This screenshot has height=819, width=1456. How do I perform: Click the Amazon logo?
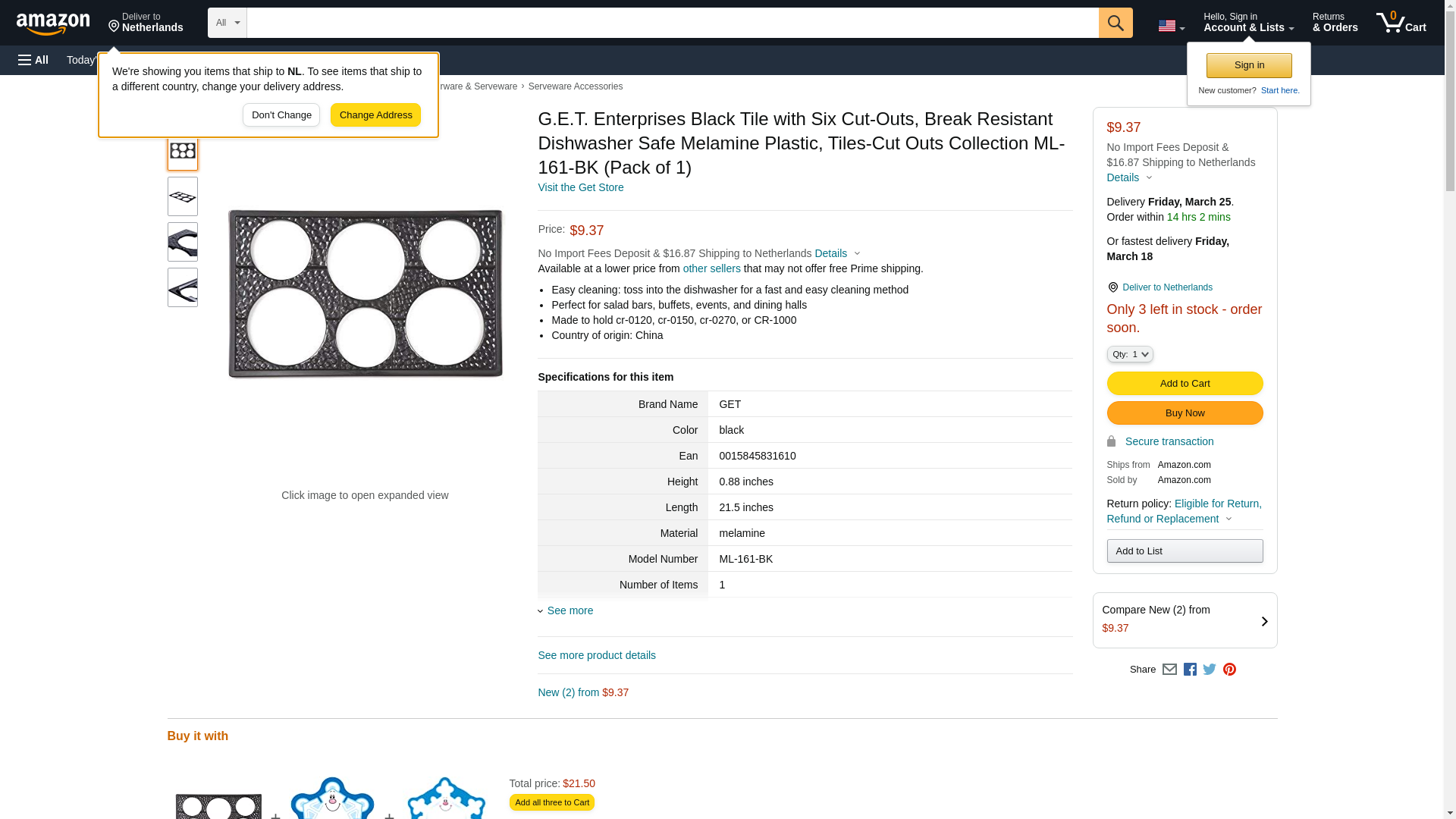(53, 24)
